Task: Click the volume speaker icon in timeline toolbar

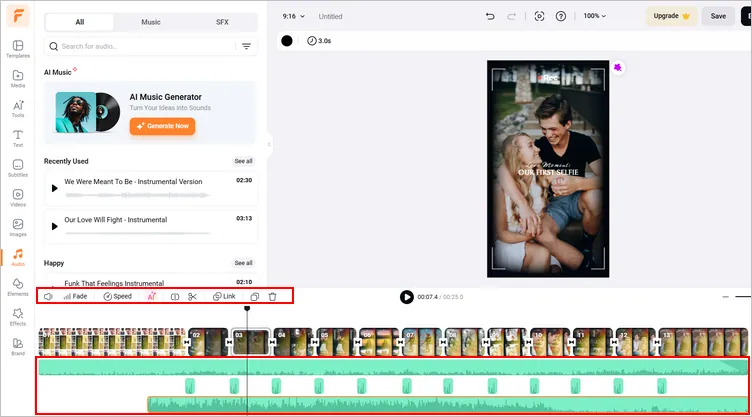Action: [48, 297]
